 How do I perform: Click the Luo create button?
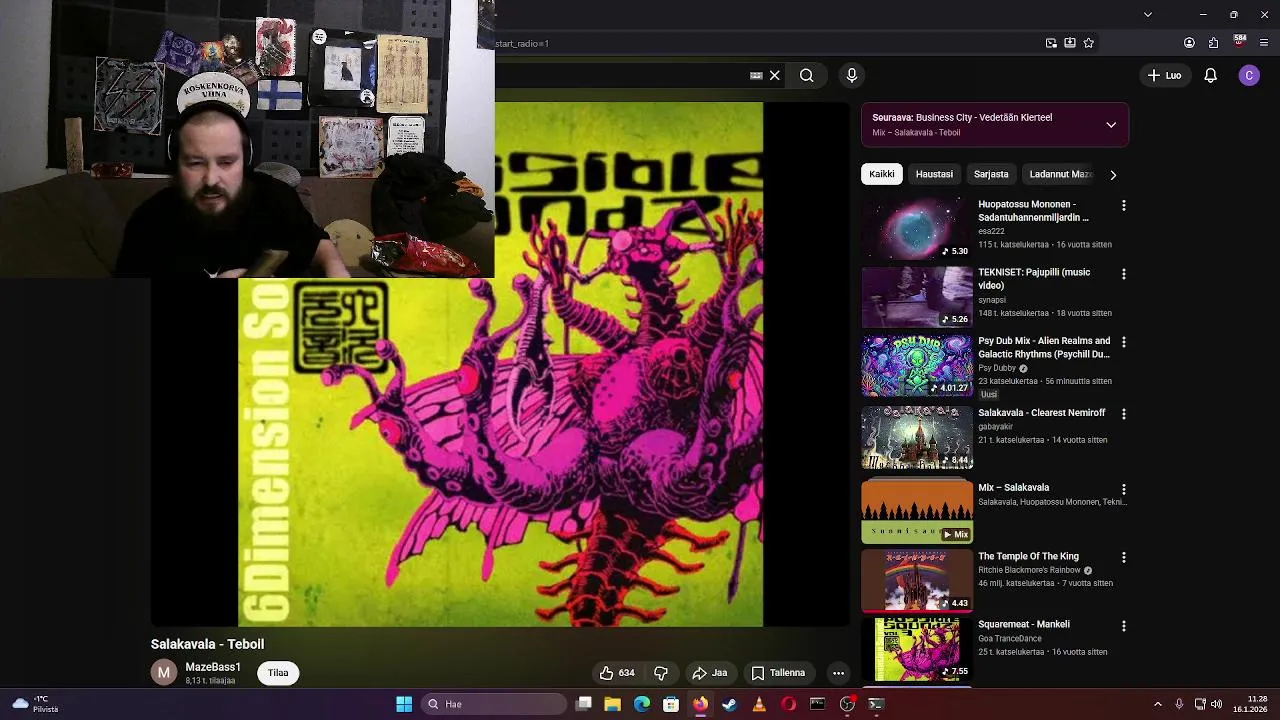1165,75
